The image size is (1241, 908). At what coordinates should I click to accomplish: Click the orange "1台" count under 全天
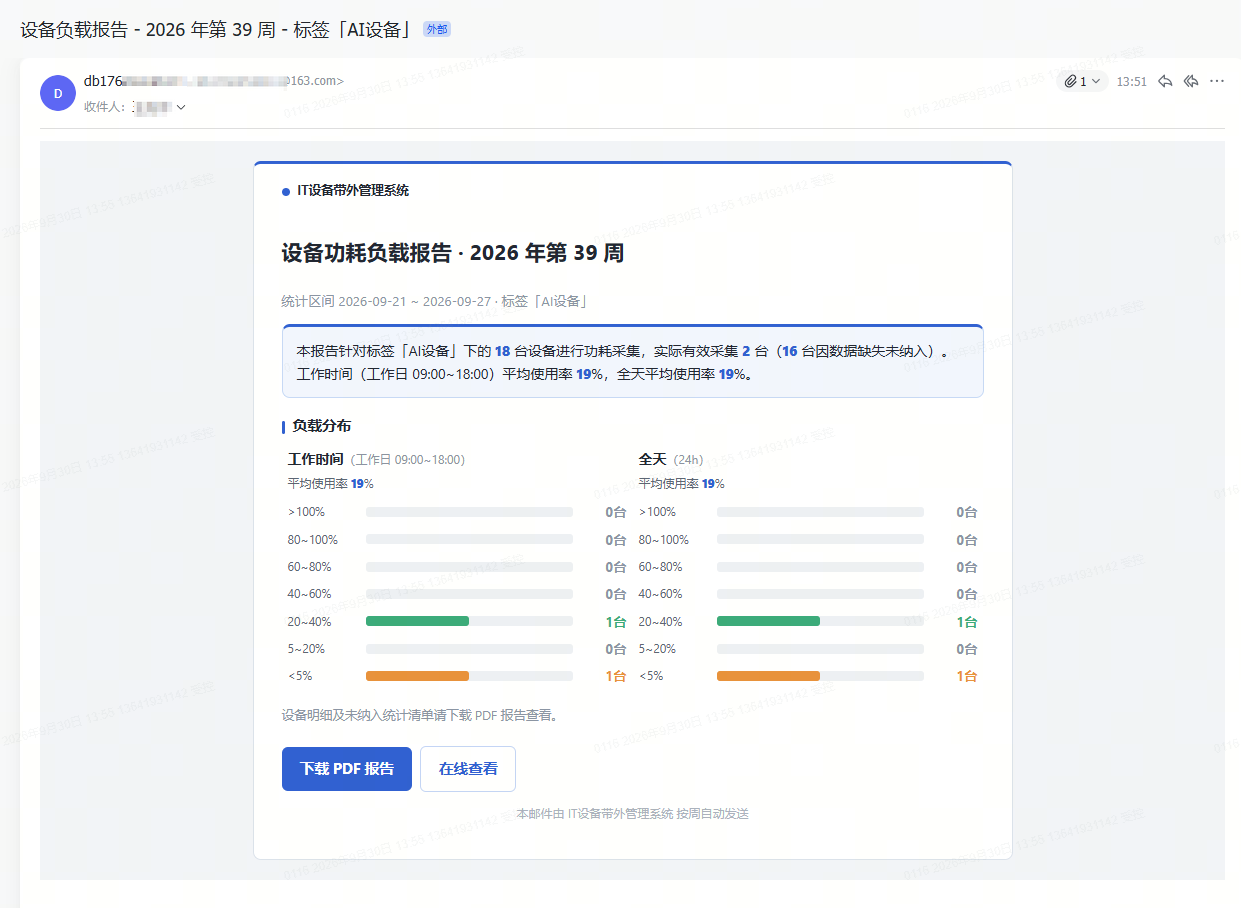(966, 676)
